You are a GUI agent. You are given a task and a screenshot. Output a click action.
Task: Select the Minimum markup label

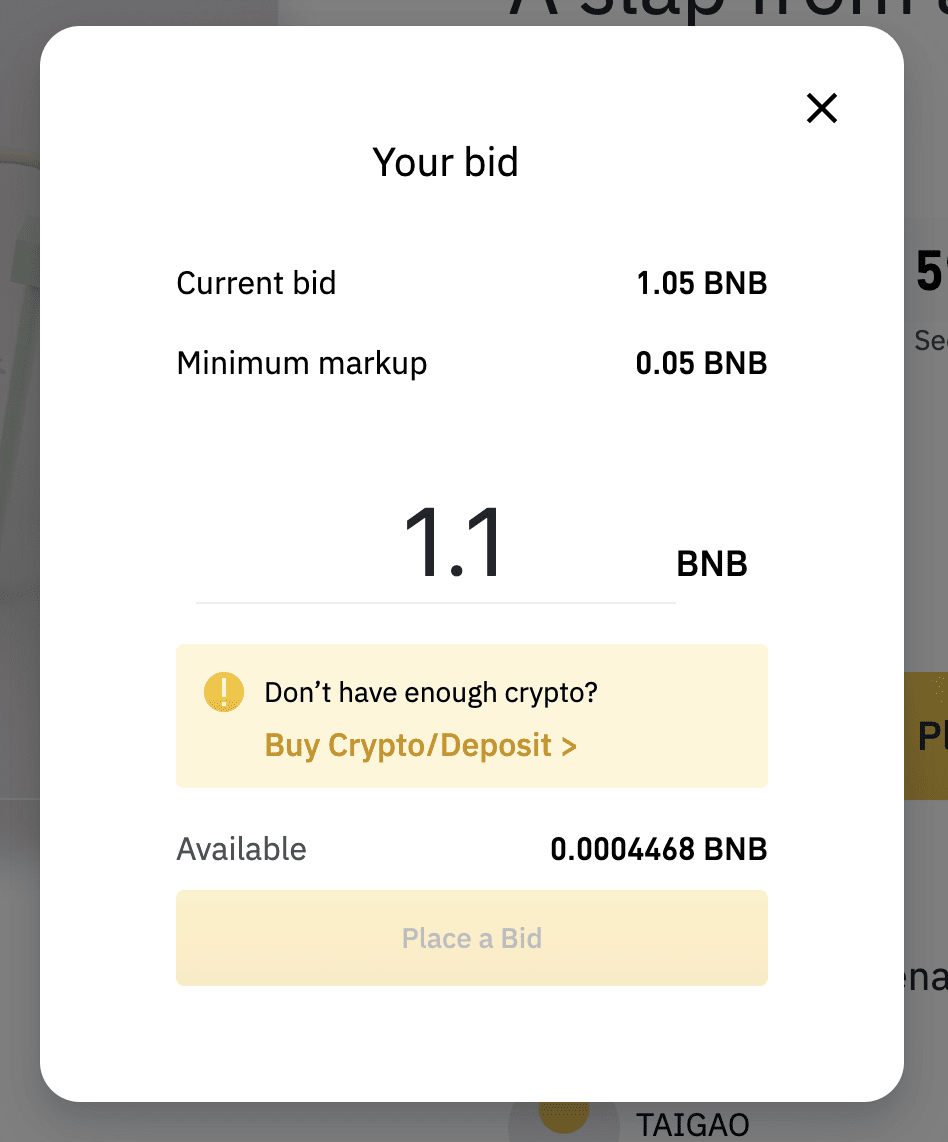point(301,363)
